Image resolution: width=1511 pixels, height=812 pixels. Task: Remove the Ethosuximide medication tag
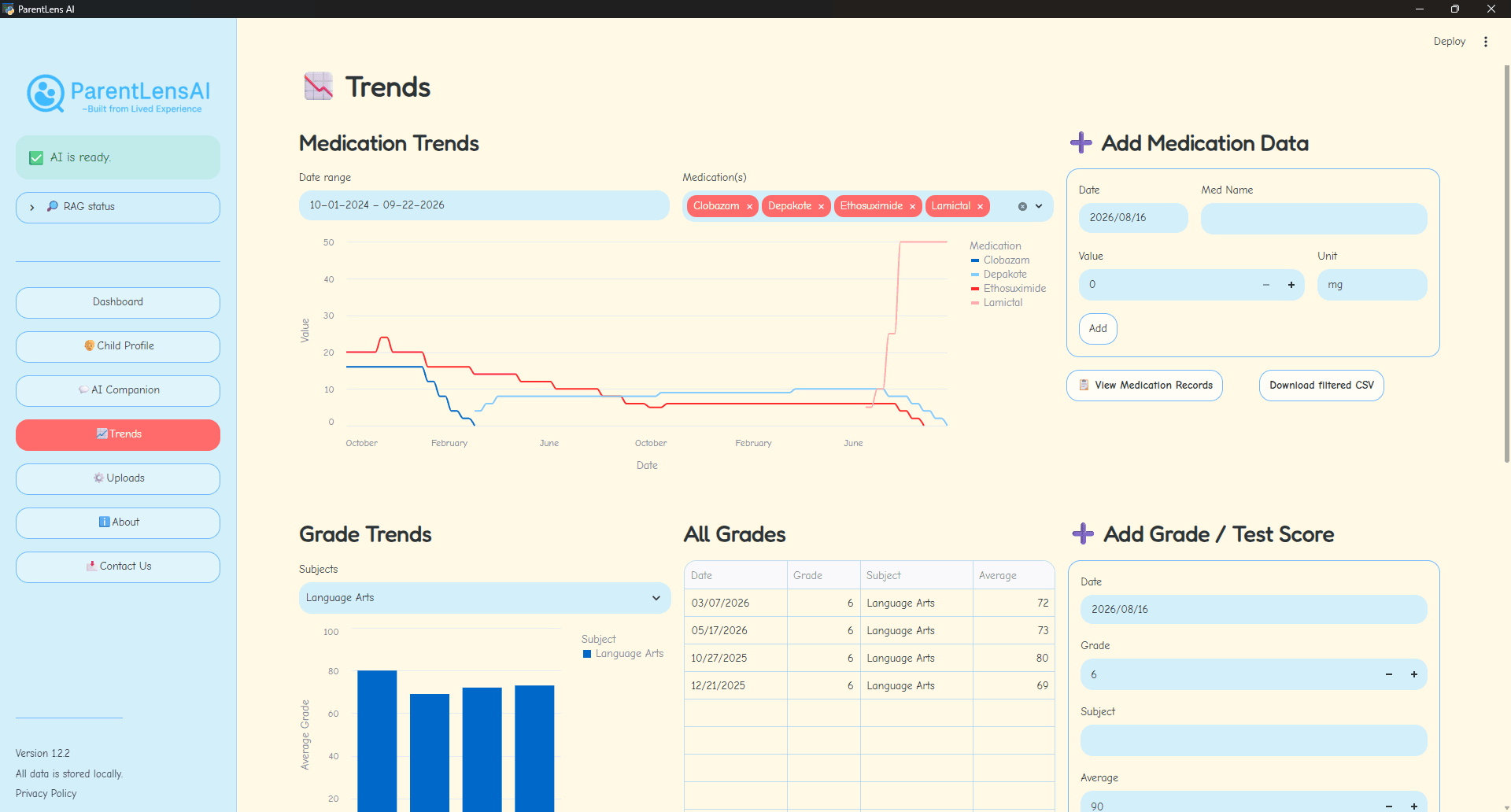click(x=912, y=207)
